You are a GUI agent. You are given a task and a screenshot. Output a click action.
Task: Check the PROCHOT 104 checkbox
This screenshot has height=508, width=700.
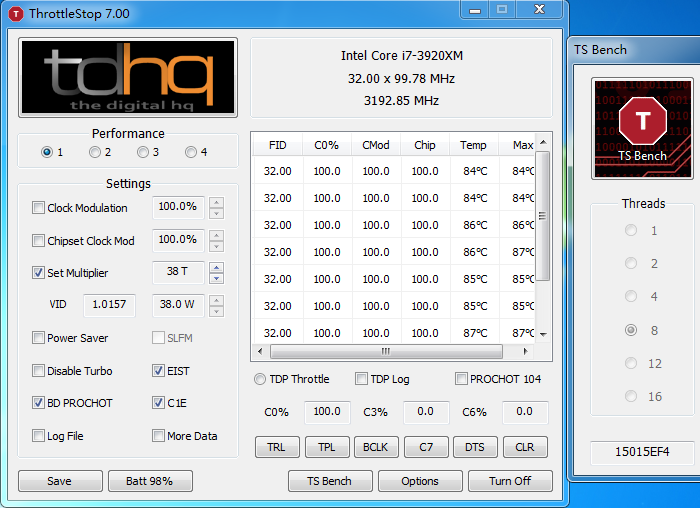(461, 379)
